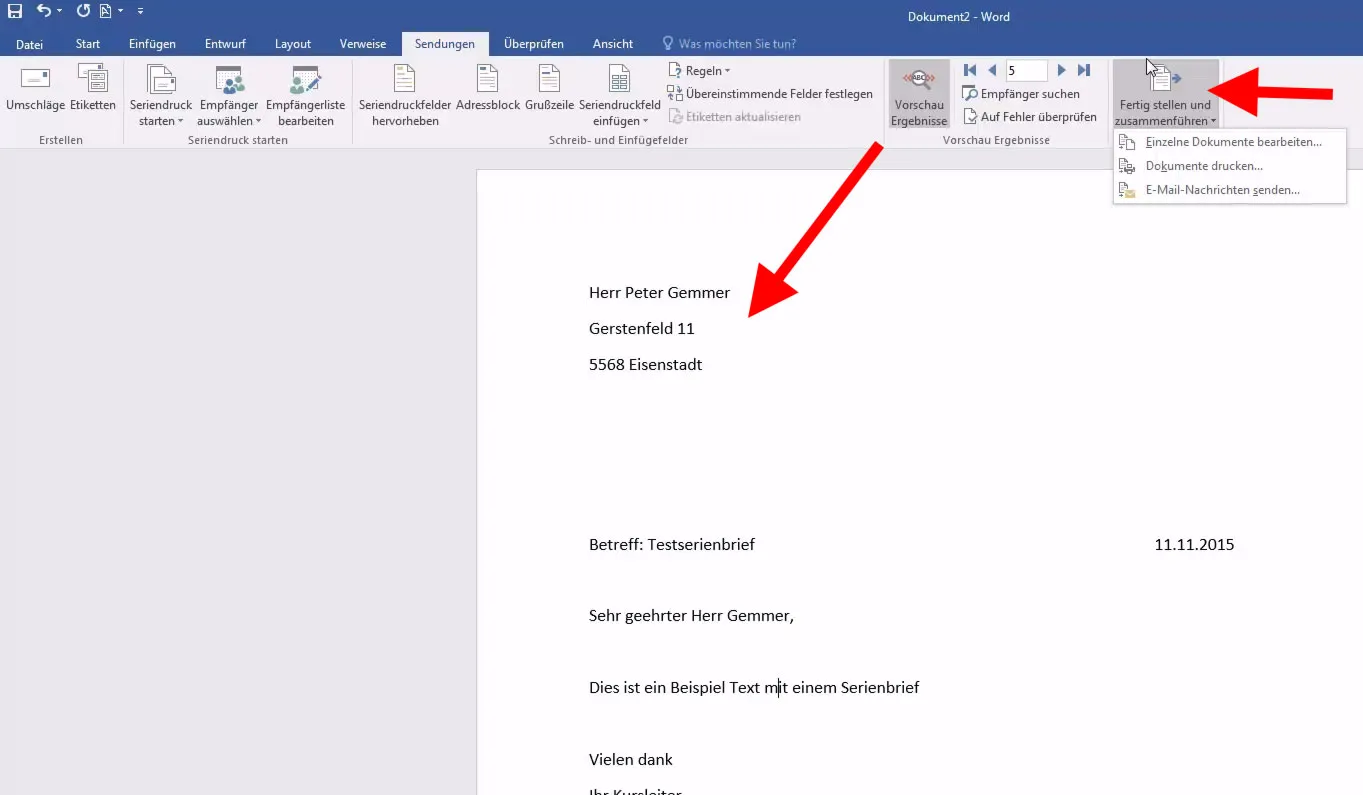Toggle Vorschau Ergebnisse preview
The image size is (1363, 795).
[919, 96]
